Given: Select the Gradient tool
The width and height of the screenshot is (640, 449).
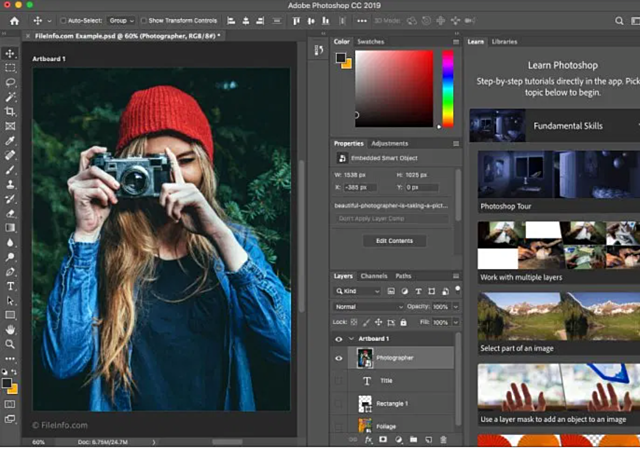Looking at the screenshot, I should coord(10,228).
